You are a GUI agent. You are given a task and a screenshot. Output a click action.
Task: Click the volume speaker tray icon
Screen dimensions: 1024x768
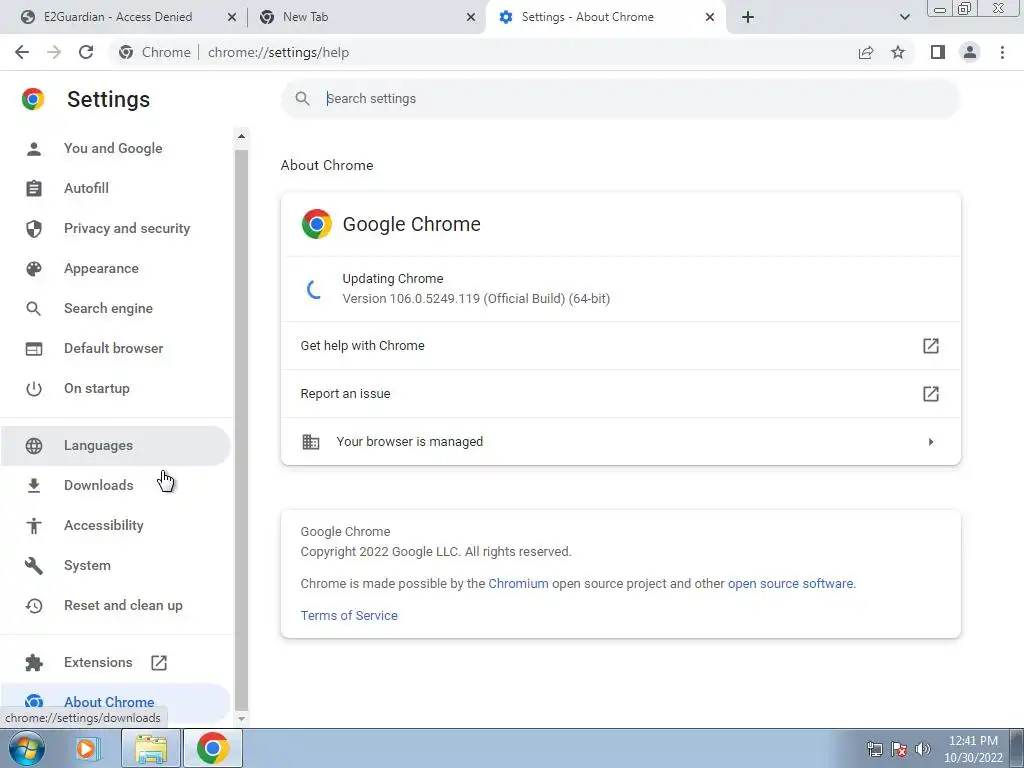922,749
